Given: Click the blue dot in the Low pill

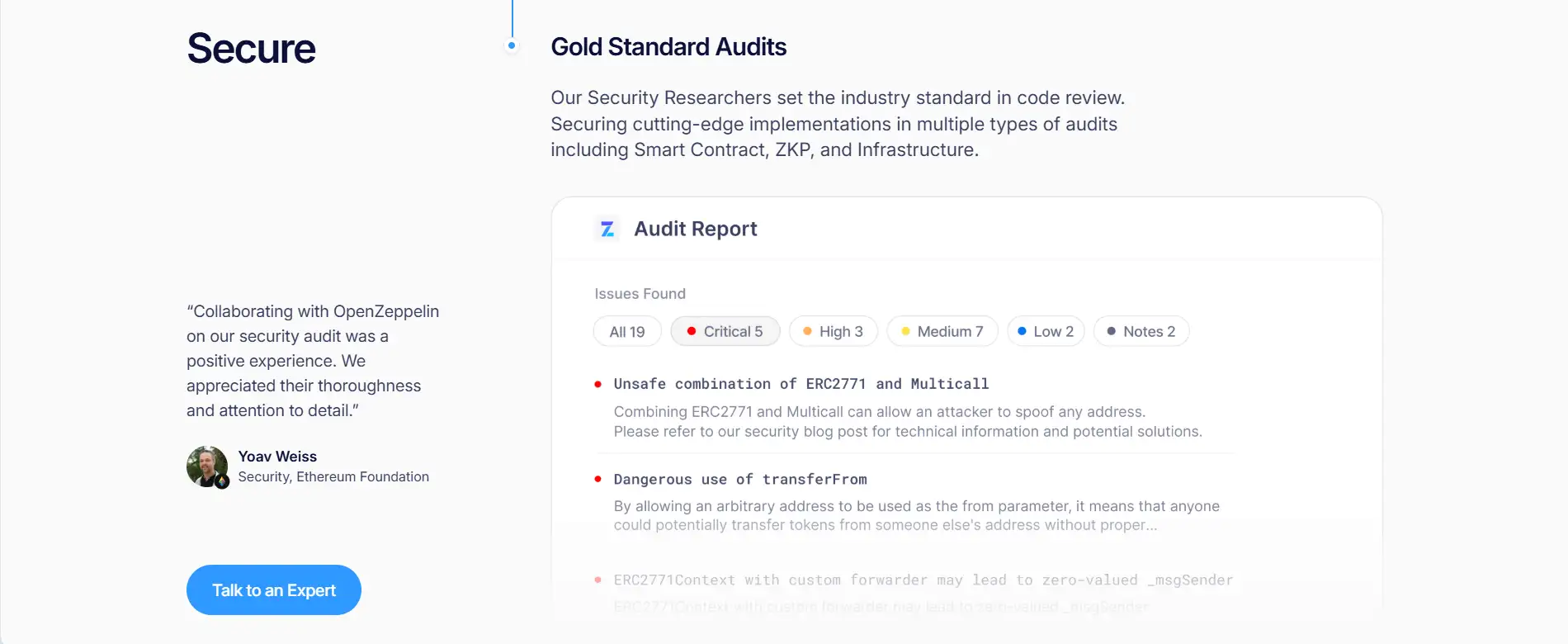Looking at the screenshot, I should tap(1022, 331).
